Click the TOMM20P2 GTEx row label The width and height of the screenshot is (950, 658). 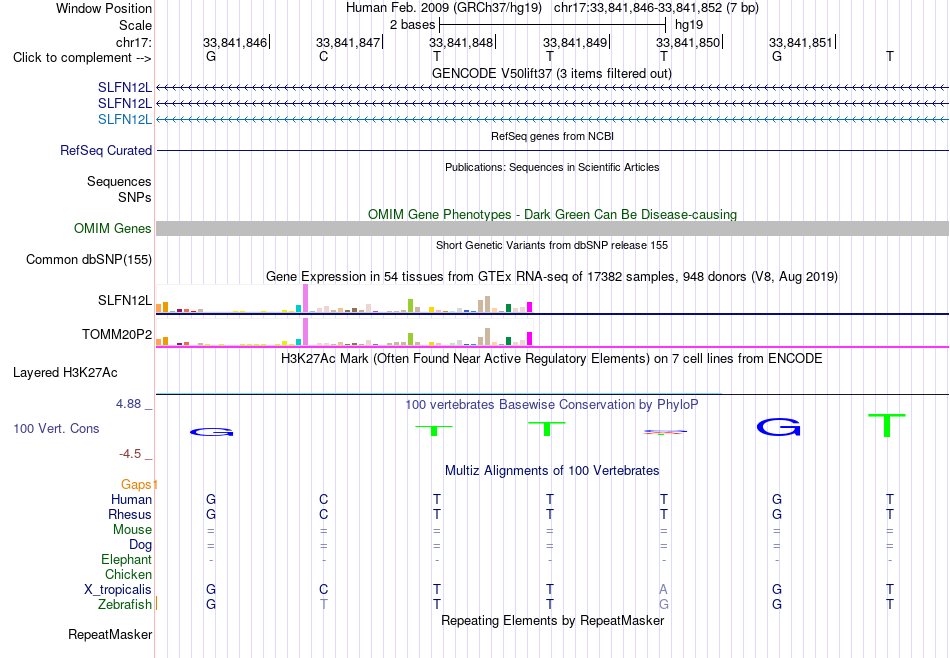pos(117,334)
